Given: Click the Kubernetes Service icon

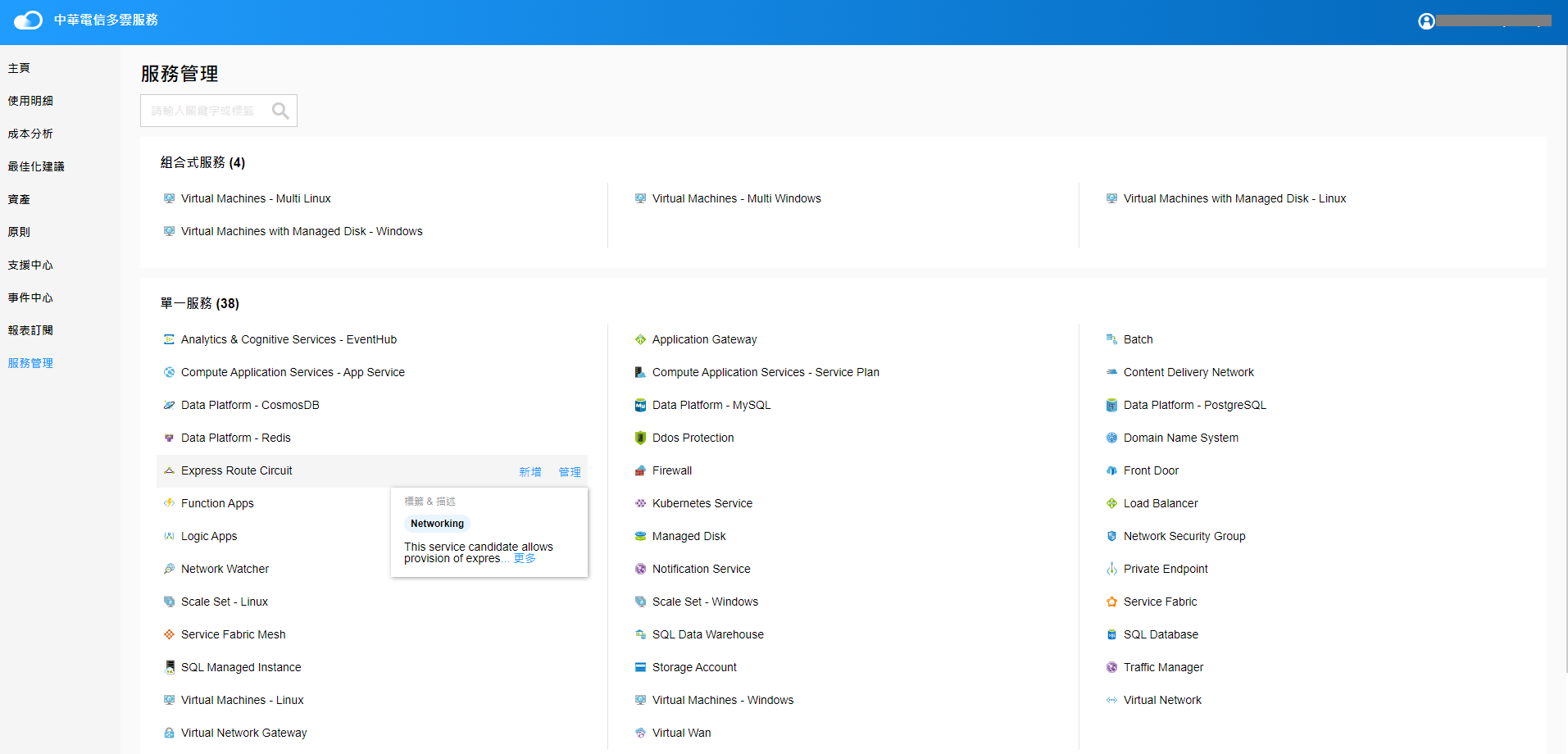Looking at the screenshot, I should pyautogui.click(x=640, y=503).
